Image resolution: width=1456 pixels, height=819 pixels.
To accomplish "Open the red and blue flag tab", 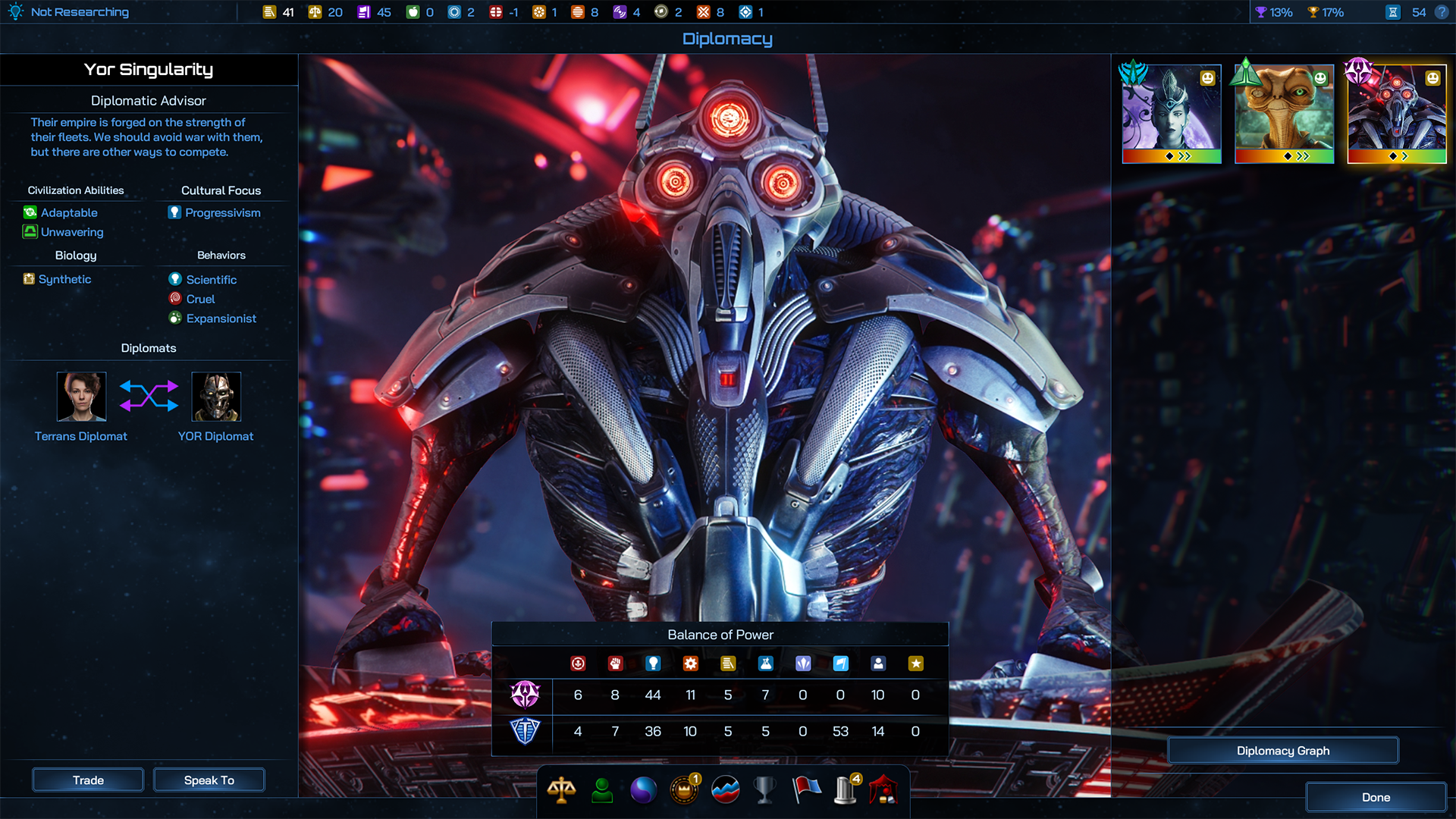I will (806, 790).
